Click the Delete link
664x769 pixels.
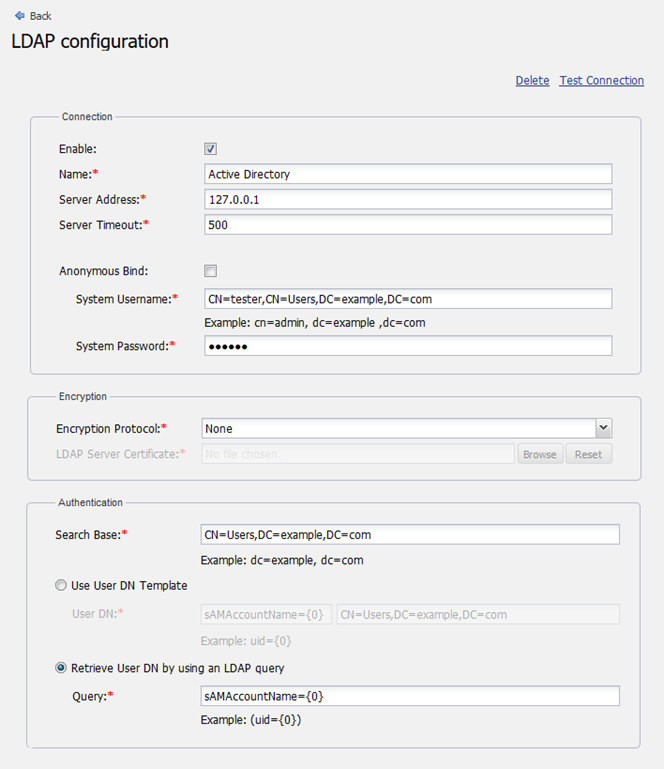click(532, 80)
